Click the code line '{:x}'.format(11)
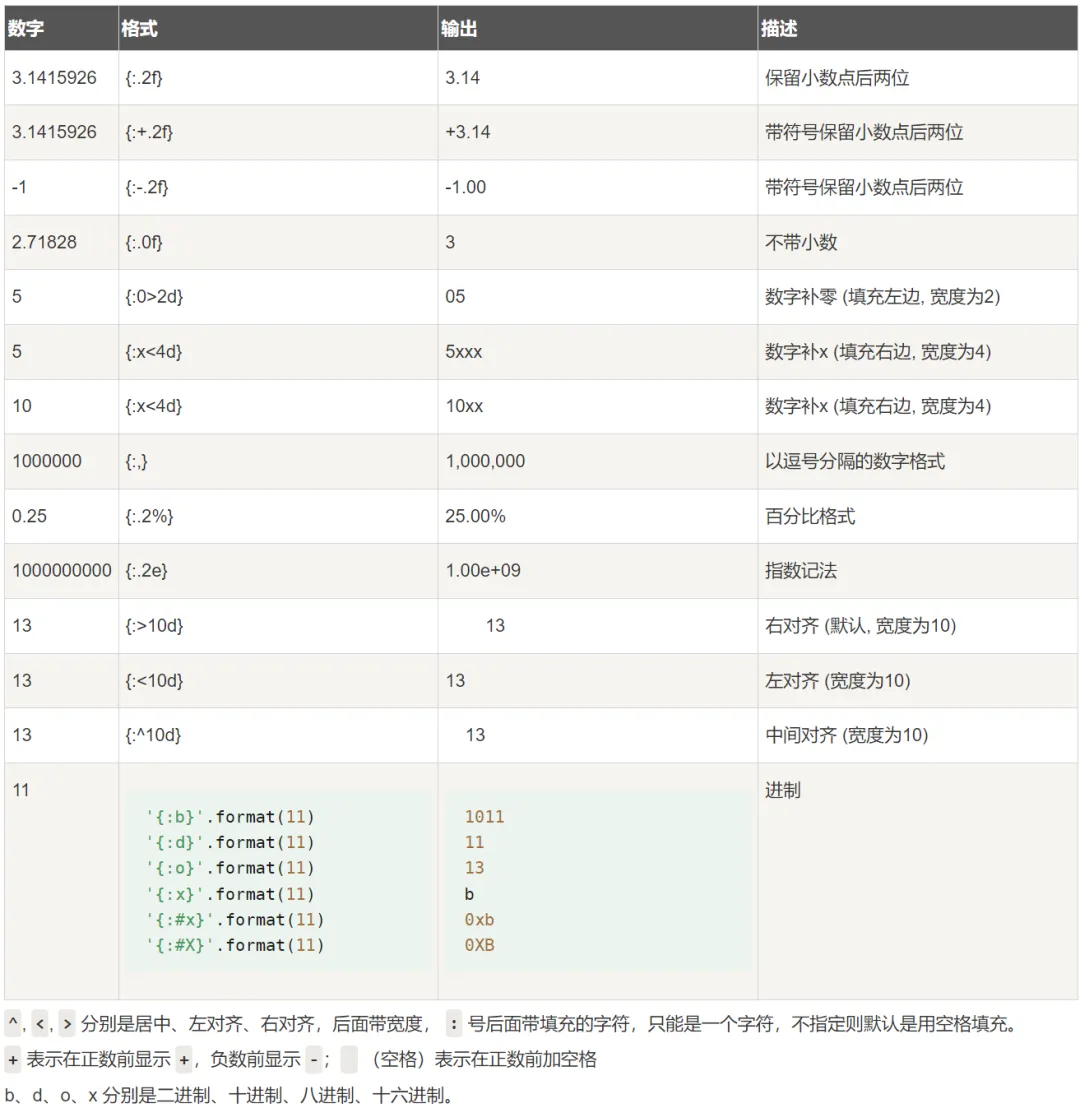 coord(230,895)
